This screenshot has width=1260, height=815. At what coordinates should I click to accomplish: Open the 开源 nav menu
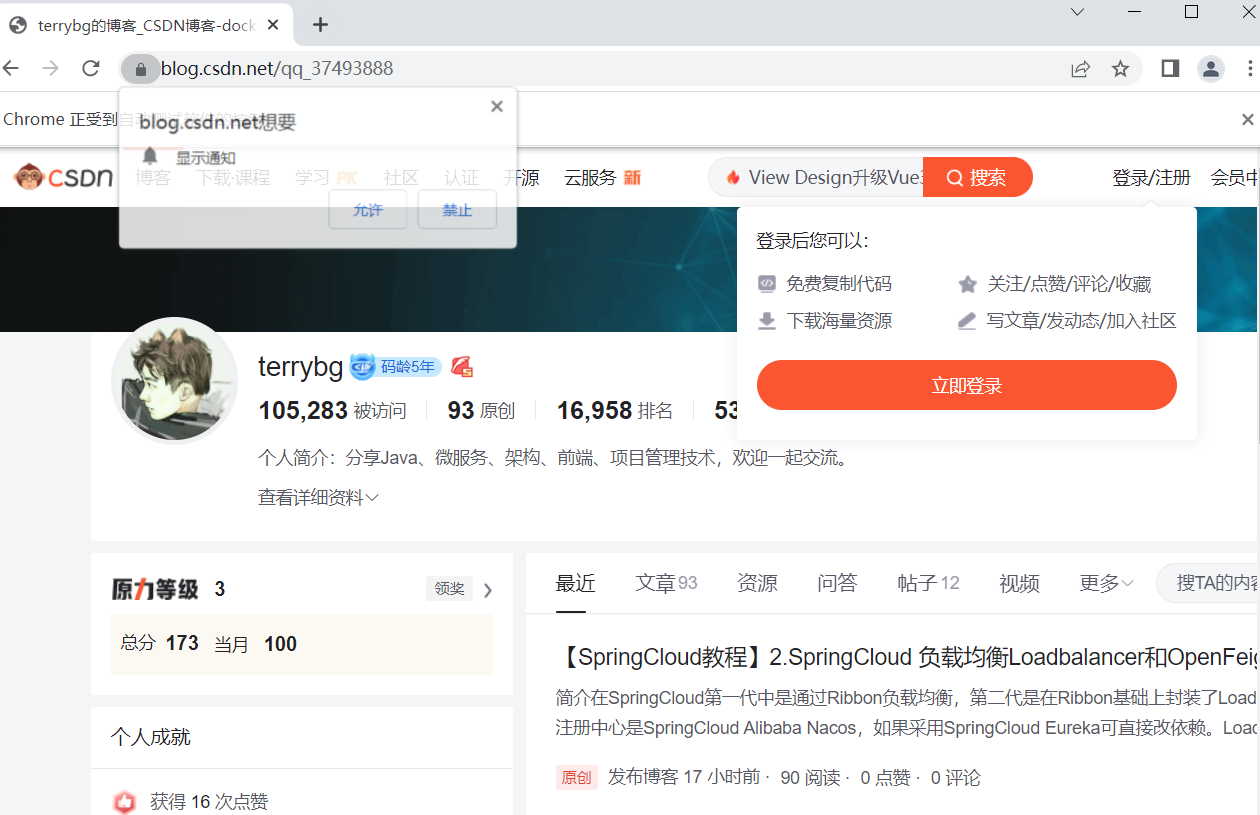coord(521,177)
